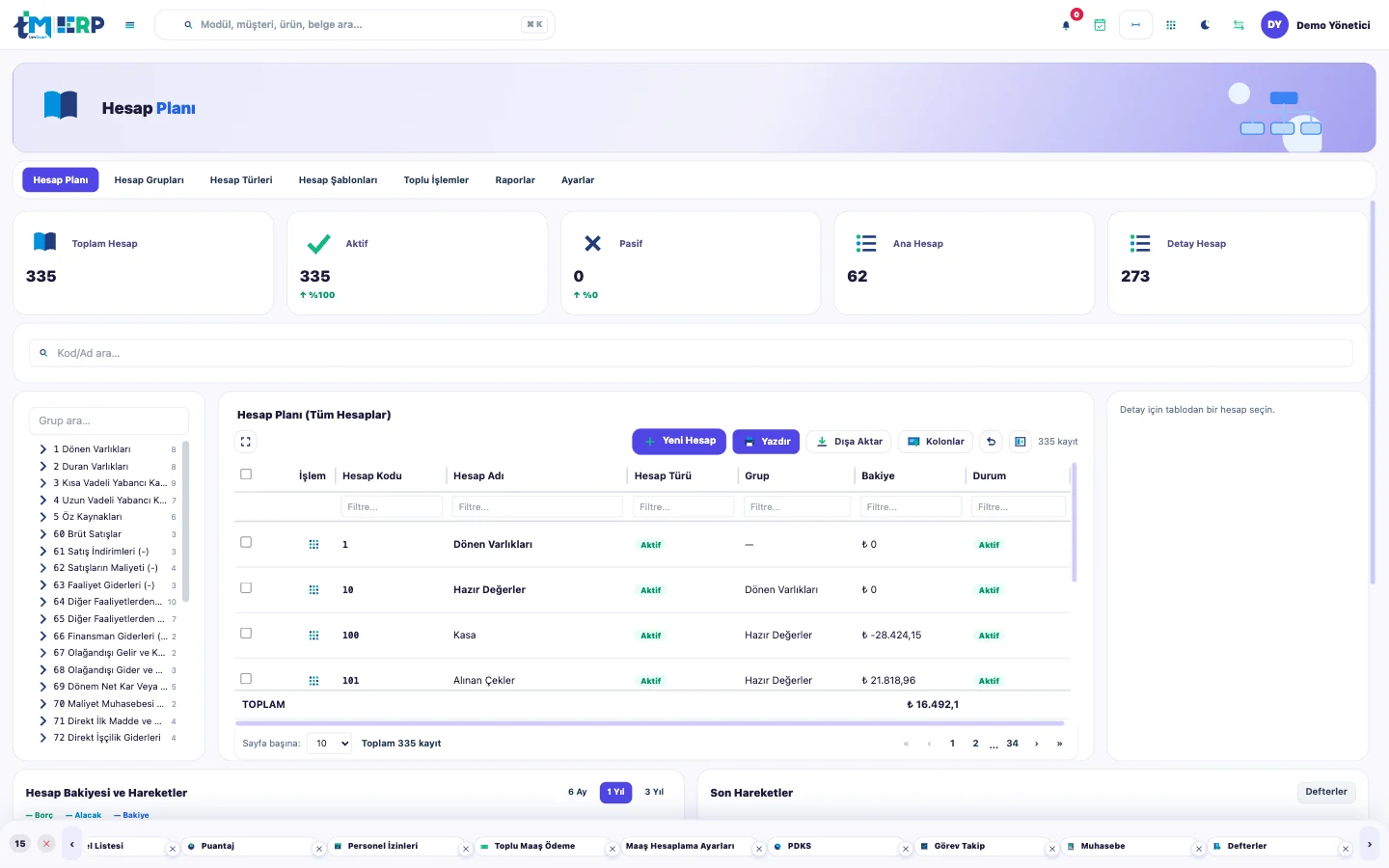Screen dimensions: 1389x868
Task: Switch to Hesap Grupları tab
Action: (x=150, y=180)
